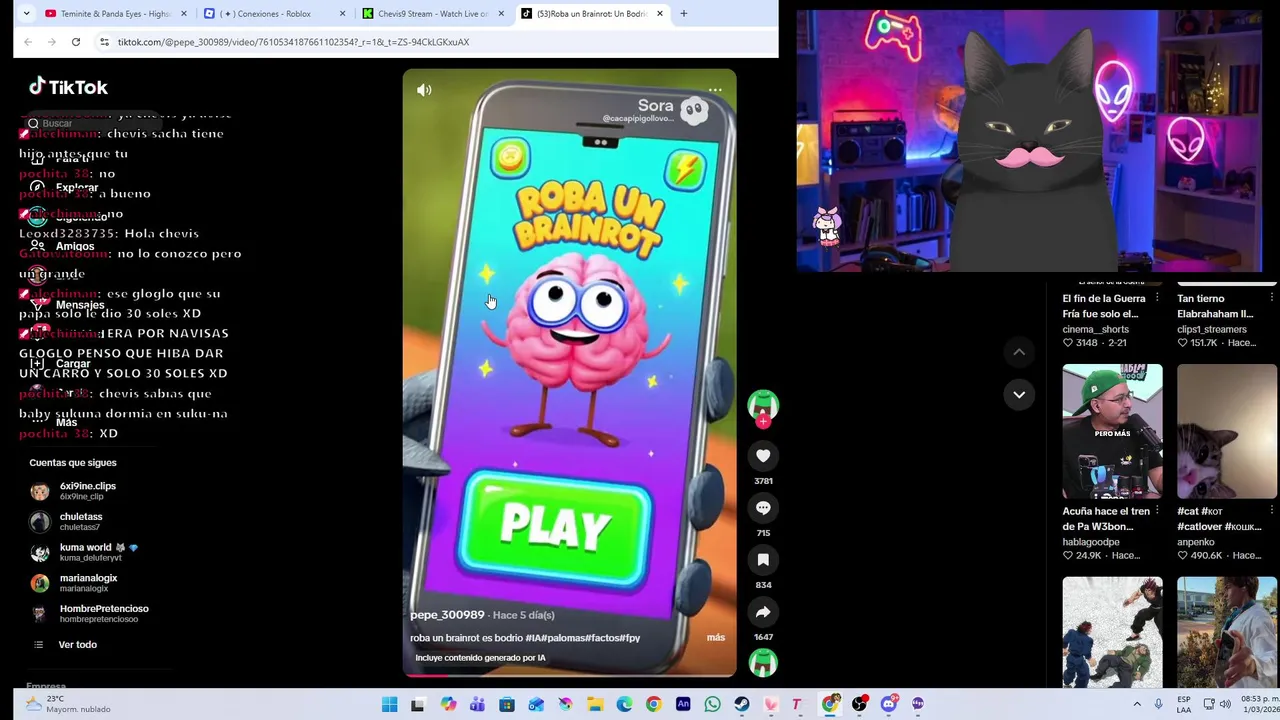1280x720 pixels.
Task: Open the cat video thumbnail by anpenko
Action: (1227, 431)
